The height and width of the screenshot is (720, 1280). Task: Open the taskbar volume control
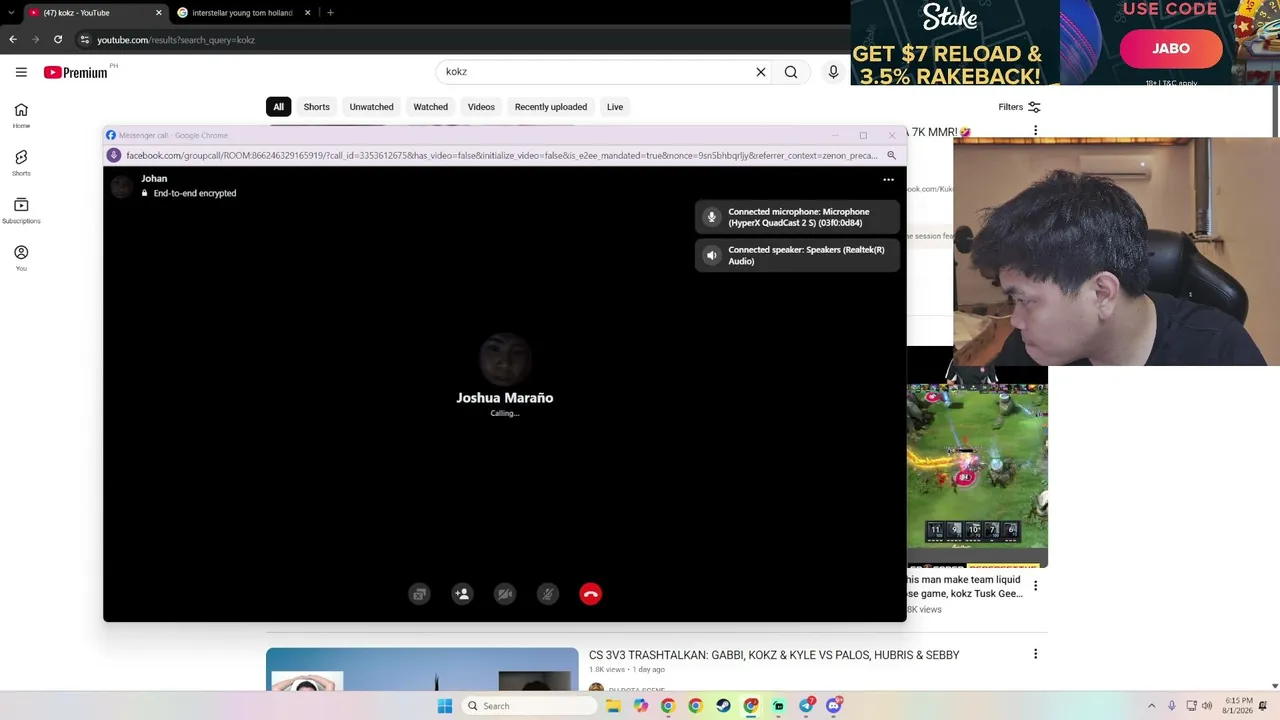pos(1207,706)
